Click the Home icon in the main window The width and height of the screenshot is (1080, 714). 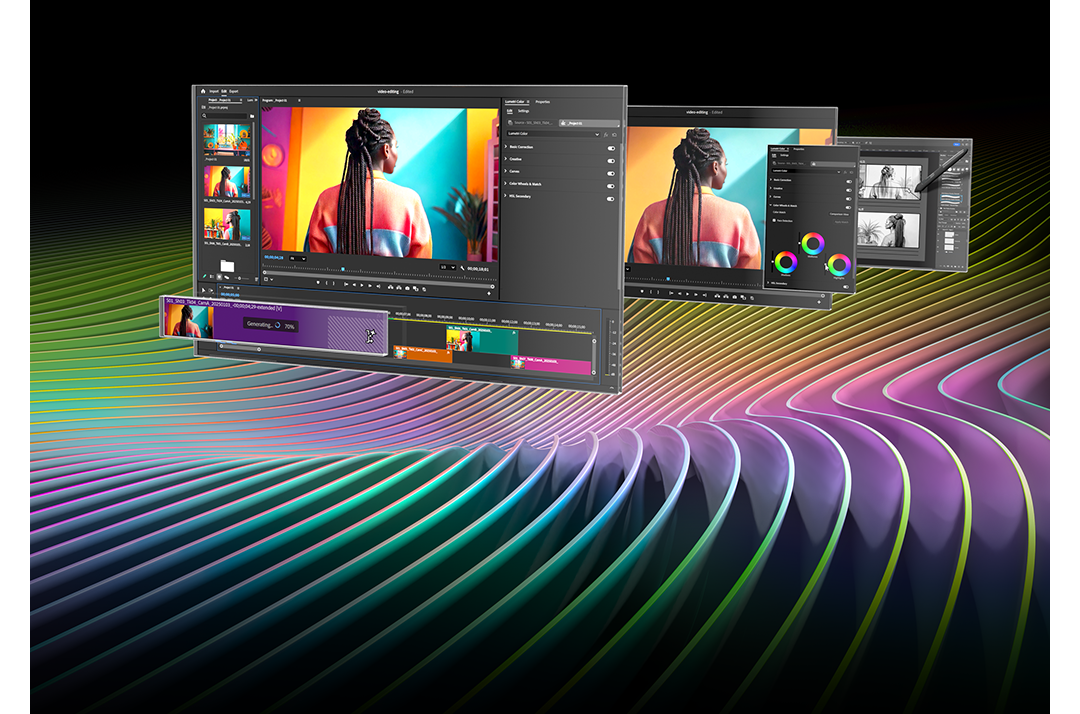[202, 91]
